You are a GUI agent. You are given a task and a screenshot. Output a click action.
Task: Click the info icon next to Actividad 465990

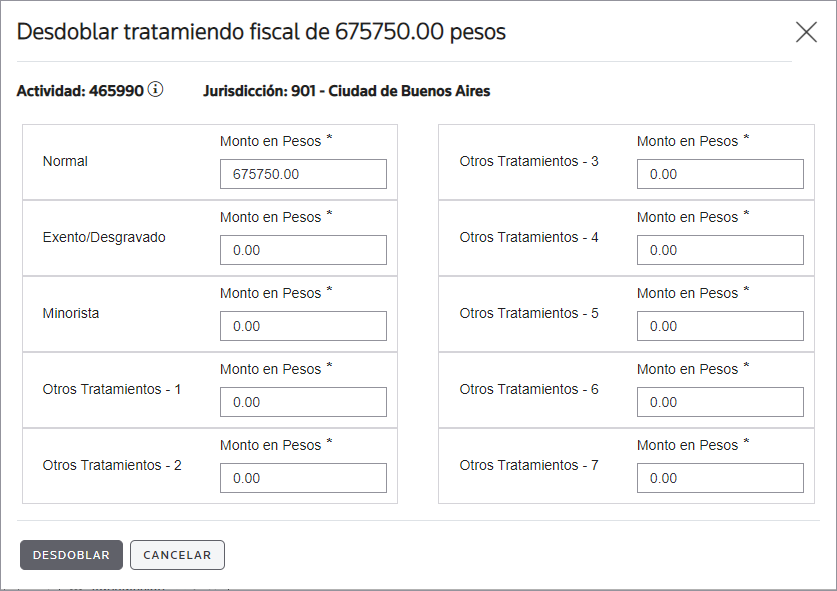(155, 90)
